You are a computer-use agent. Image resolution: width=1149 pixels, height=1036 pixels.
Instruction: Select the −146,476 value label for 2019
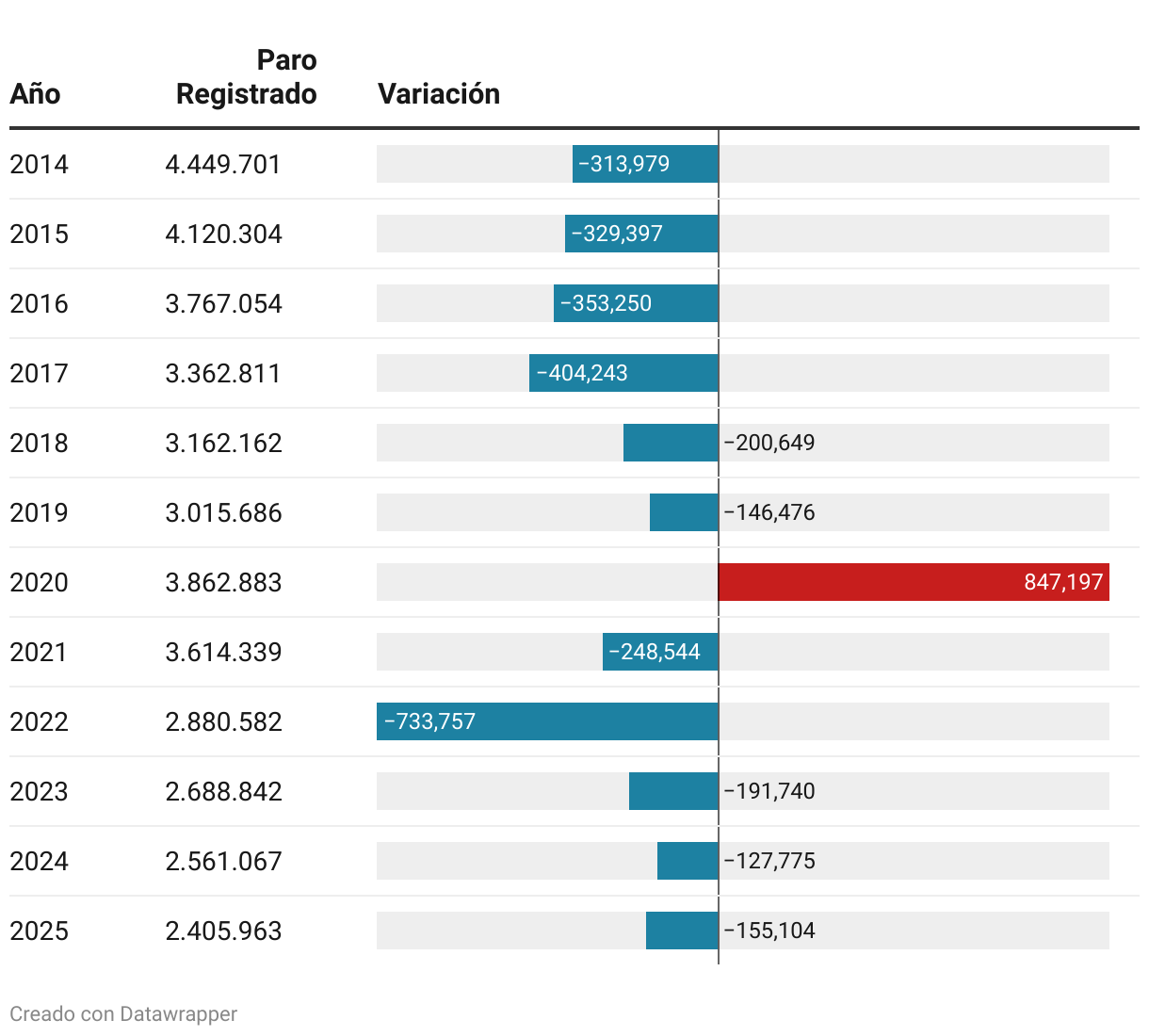point(769,512)
